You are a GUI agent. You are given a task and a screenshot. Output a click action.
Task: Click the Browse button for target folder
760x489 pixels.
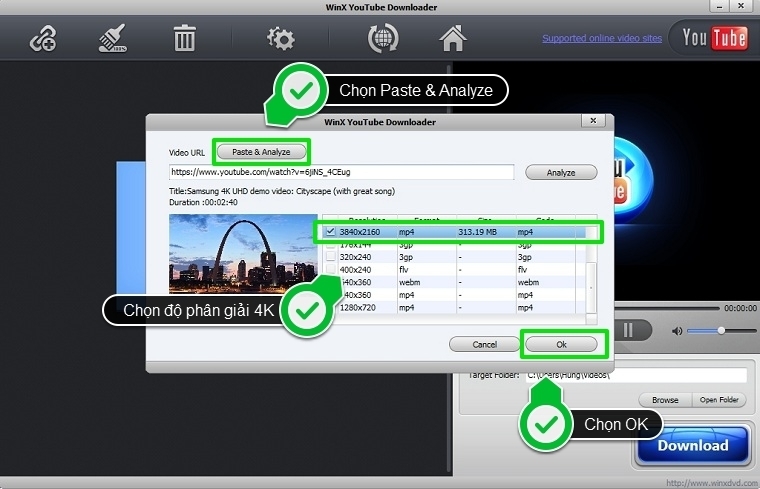point(665,400)
